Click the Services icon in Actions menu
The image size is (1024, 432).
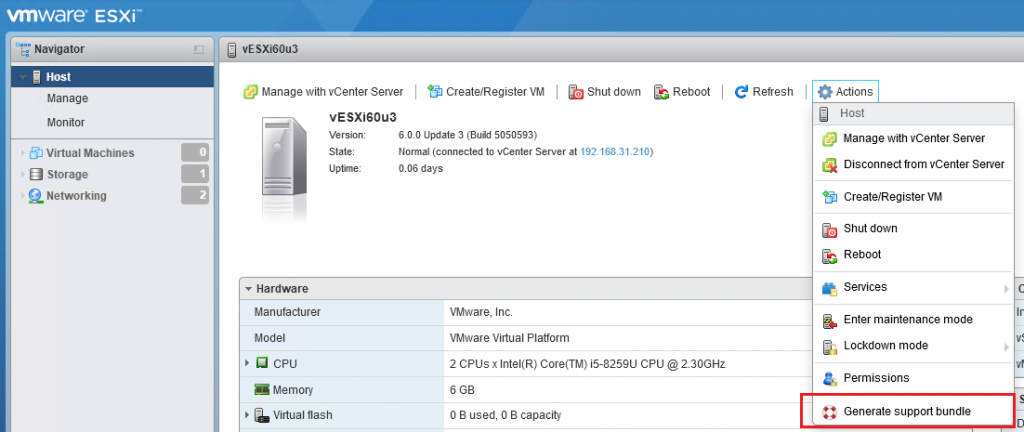[x=829, y=287]
